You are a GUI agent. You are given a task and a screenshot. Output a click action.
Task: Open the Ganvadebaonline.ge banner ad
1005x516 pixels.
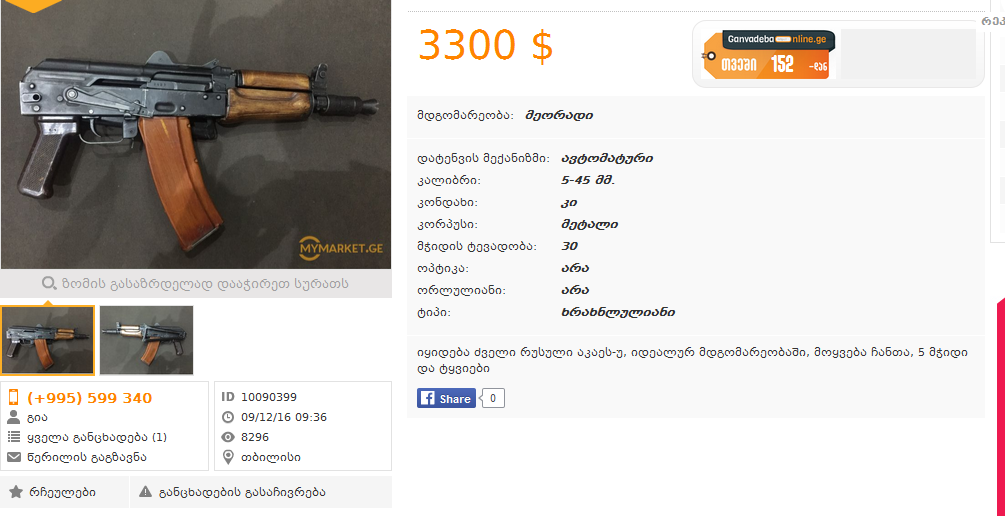pyautogui.click(x=768, y=55)
